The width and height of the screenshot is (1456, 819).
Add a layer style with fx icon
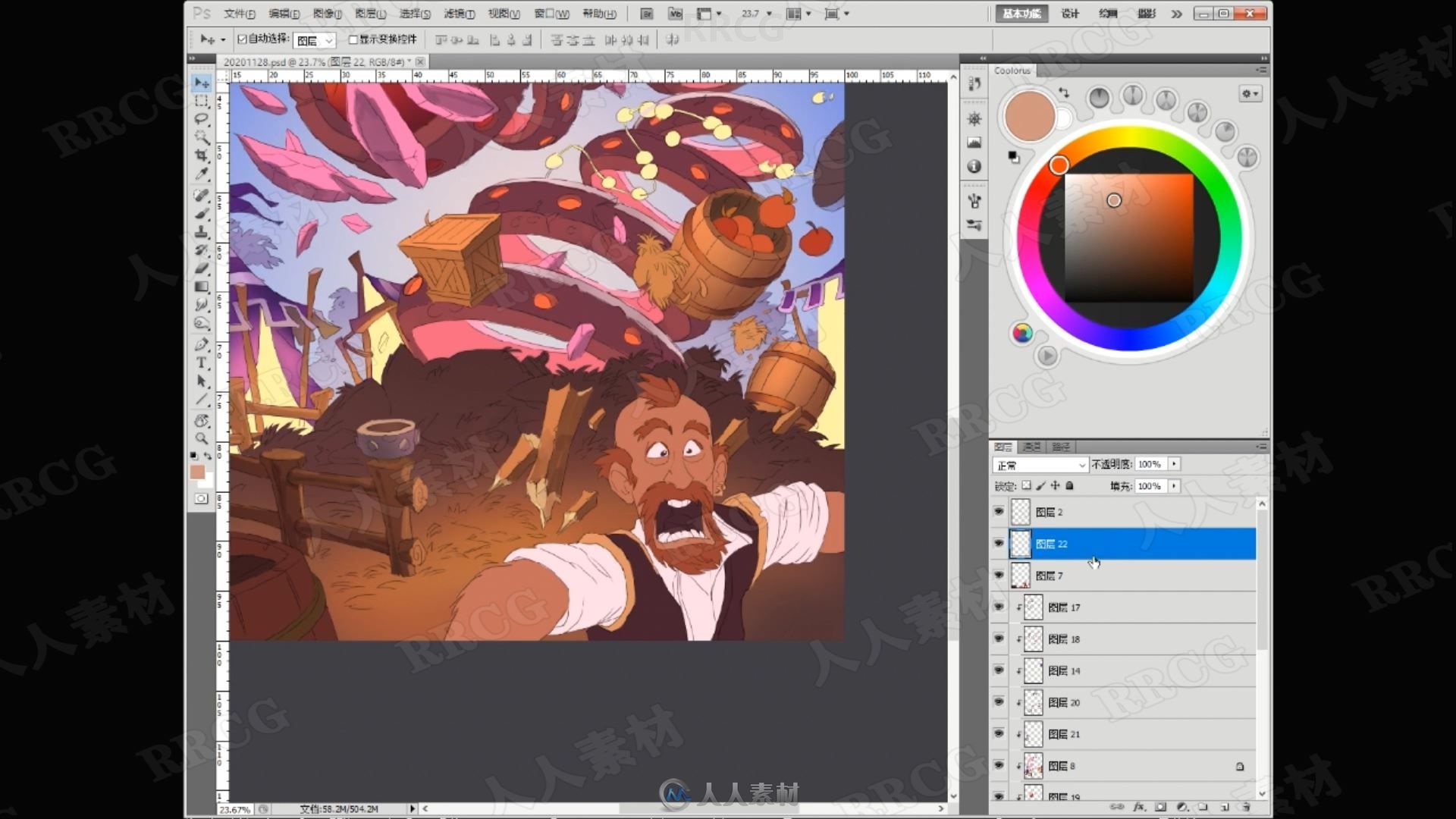(x=1139, y=807)
